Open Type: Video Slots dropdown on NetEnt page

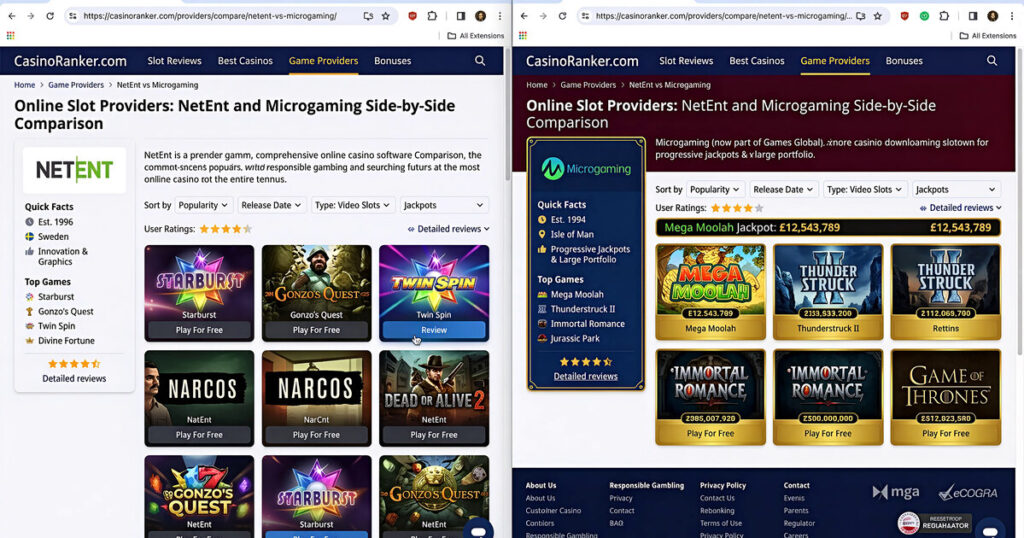(x=352, y=205)
